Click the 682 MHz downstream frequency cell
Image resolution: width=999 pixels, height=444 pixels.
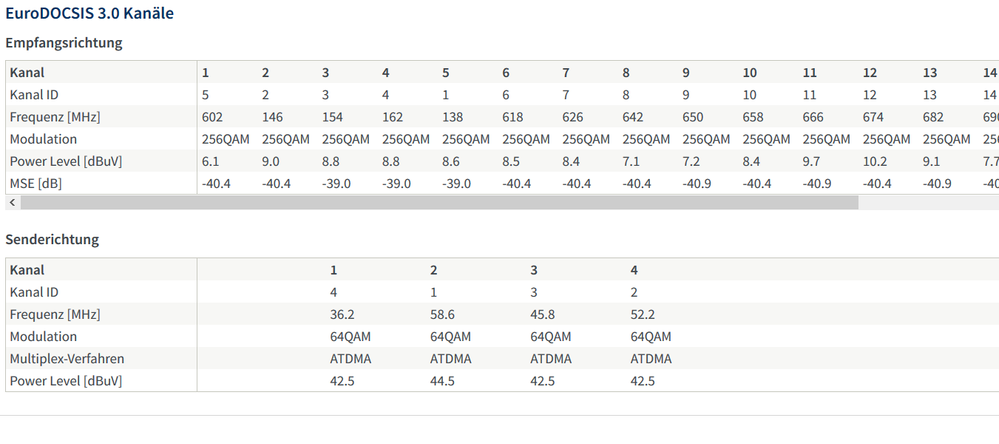(x=934, y=117)
